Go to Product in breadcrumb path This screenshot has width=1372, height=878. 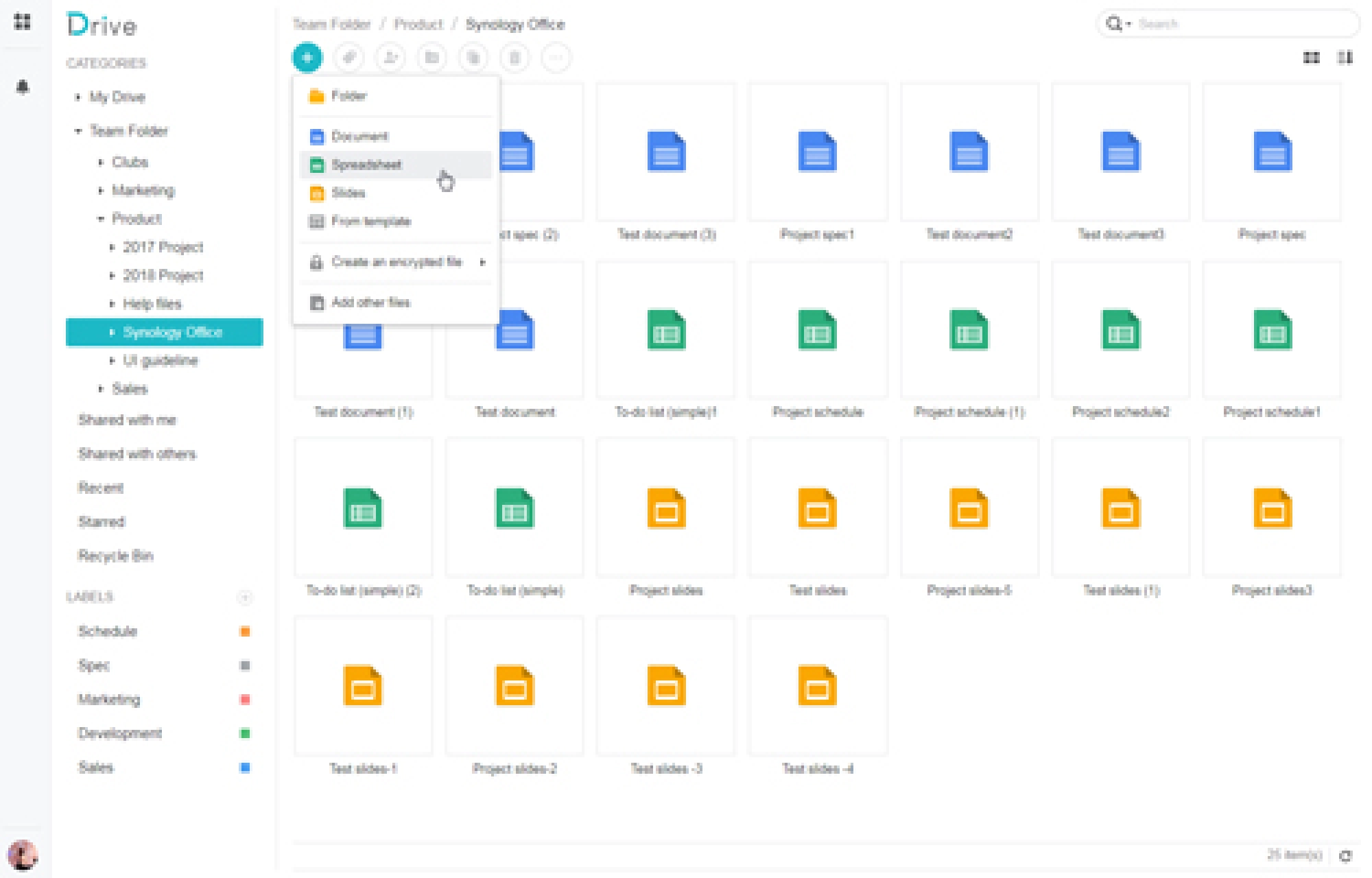coord(418,25)
